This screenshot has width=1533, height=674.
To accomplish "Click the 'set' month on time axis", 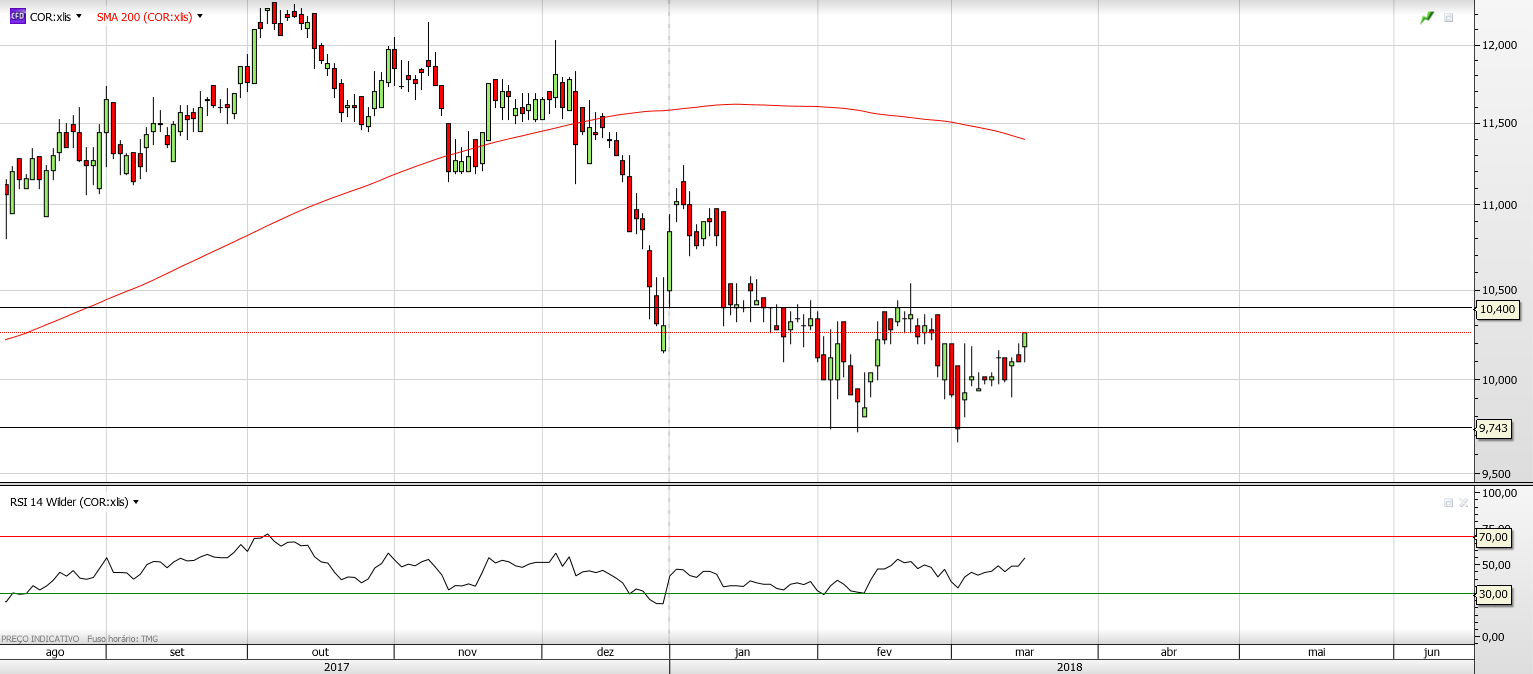I will 177,652.
